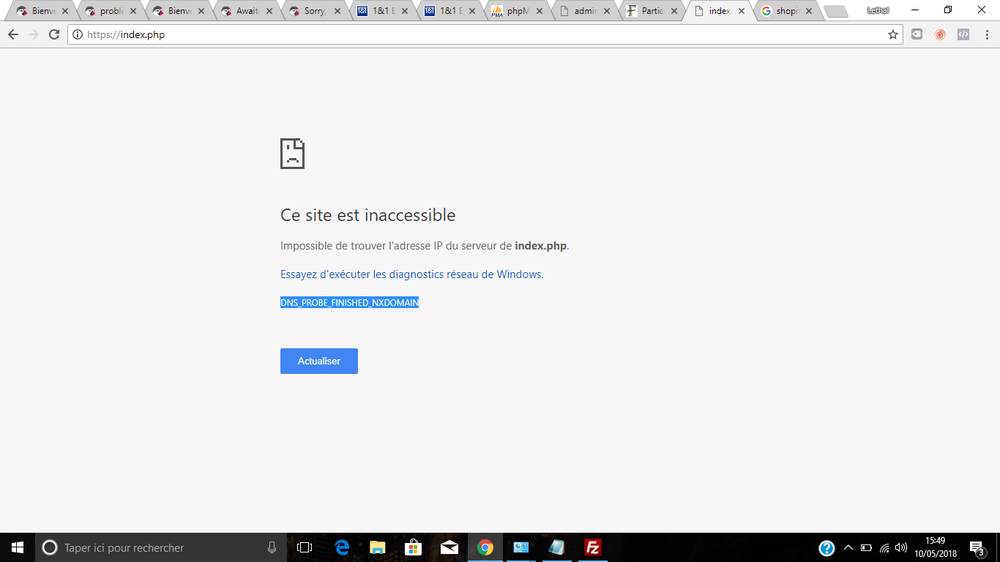Screen dimensions: 1000x562
Task: Switch to the phpMyAdmin tab
Action: pos(517,11)
